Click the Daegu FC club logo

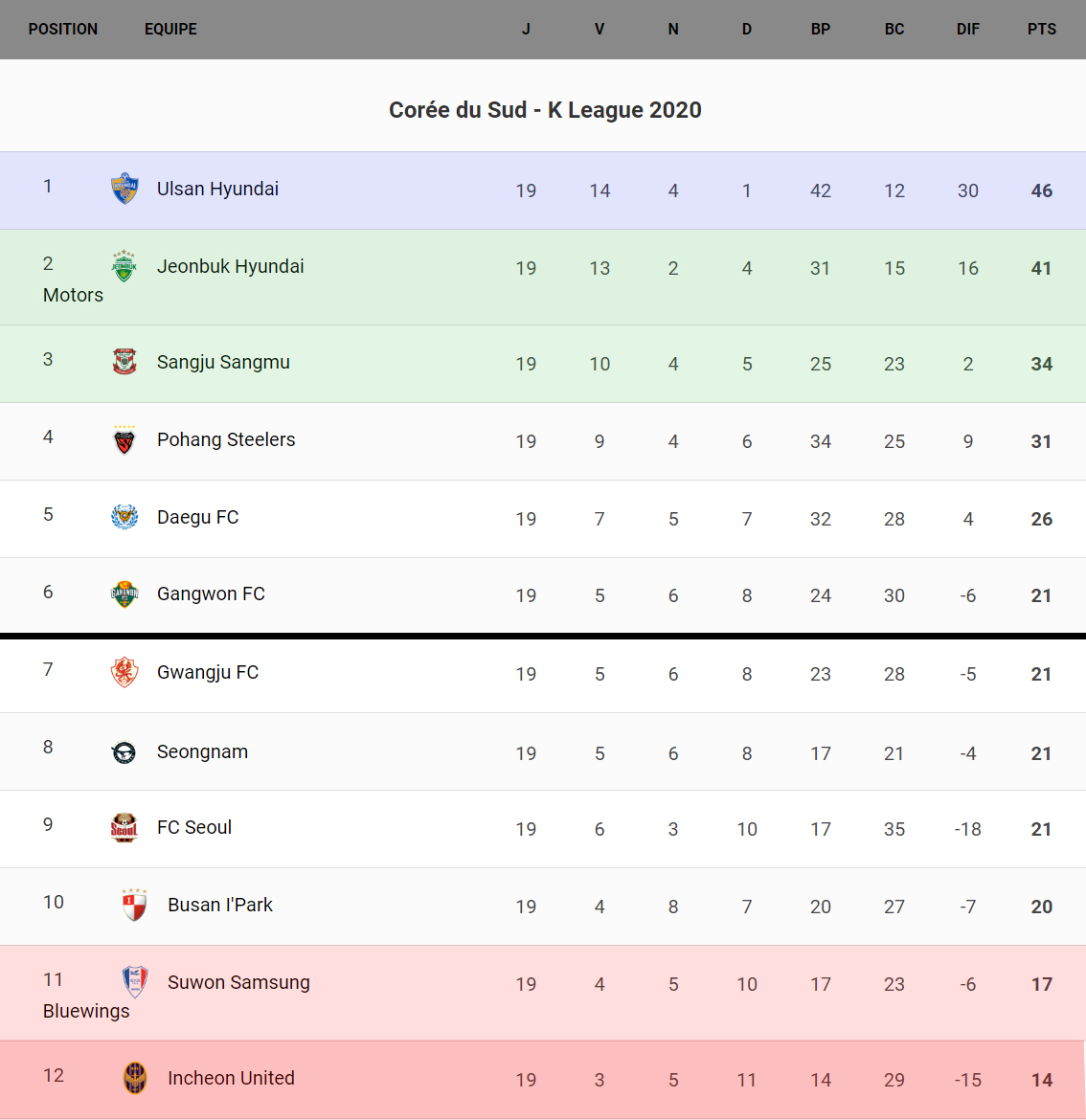[124, 517]
